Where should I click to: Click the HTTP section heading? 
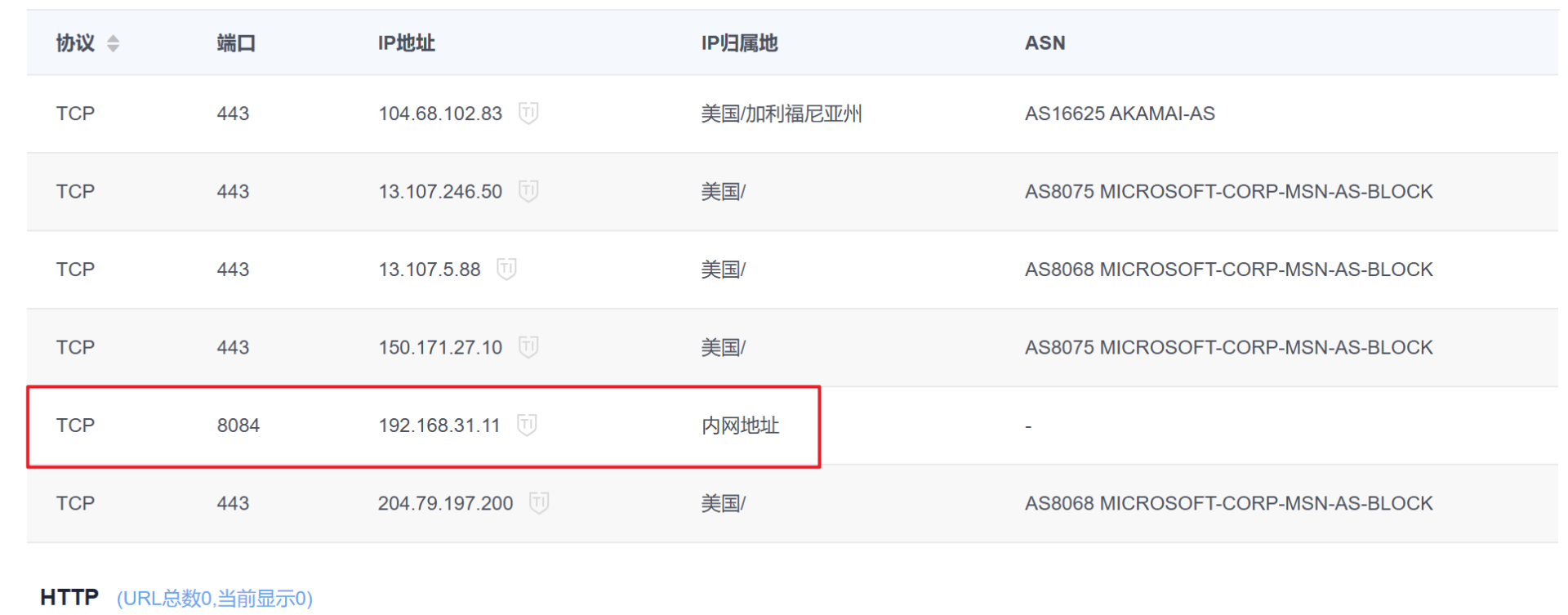[69, 597]
